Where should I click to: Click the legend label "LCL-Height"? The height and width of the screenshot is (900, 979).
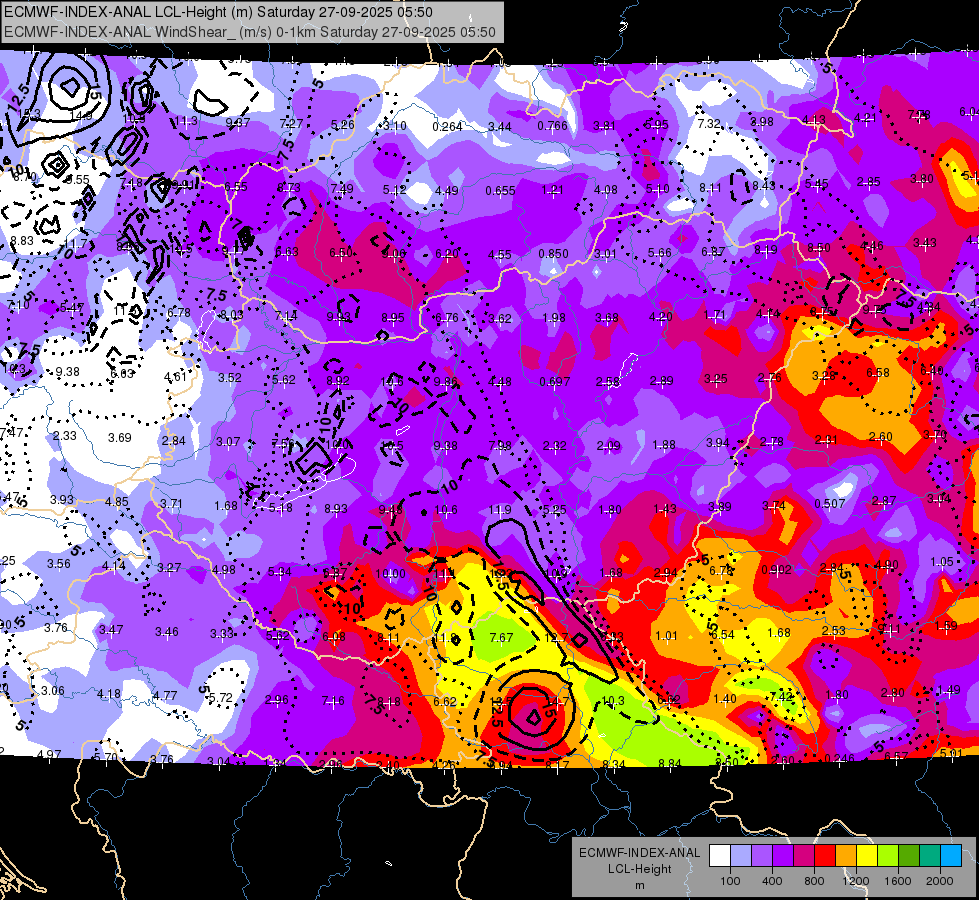639,869
